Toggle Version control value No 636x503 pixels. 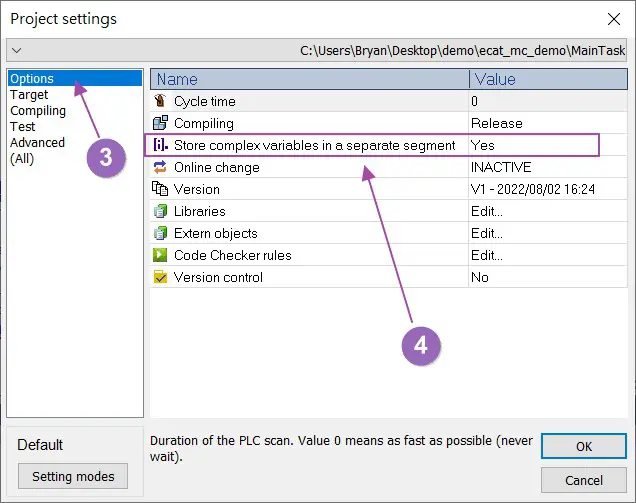pos(479,277)
